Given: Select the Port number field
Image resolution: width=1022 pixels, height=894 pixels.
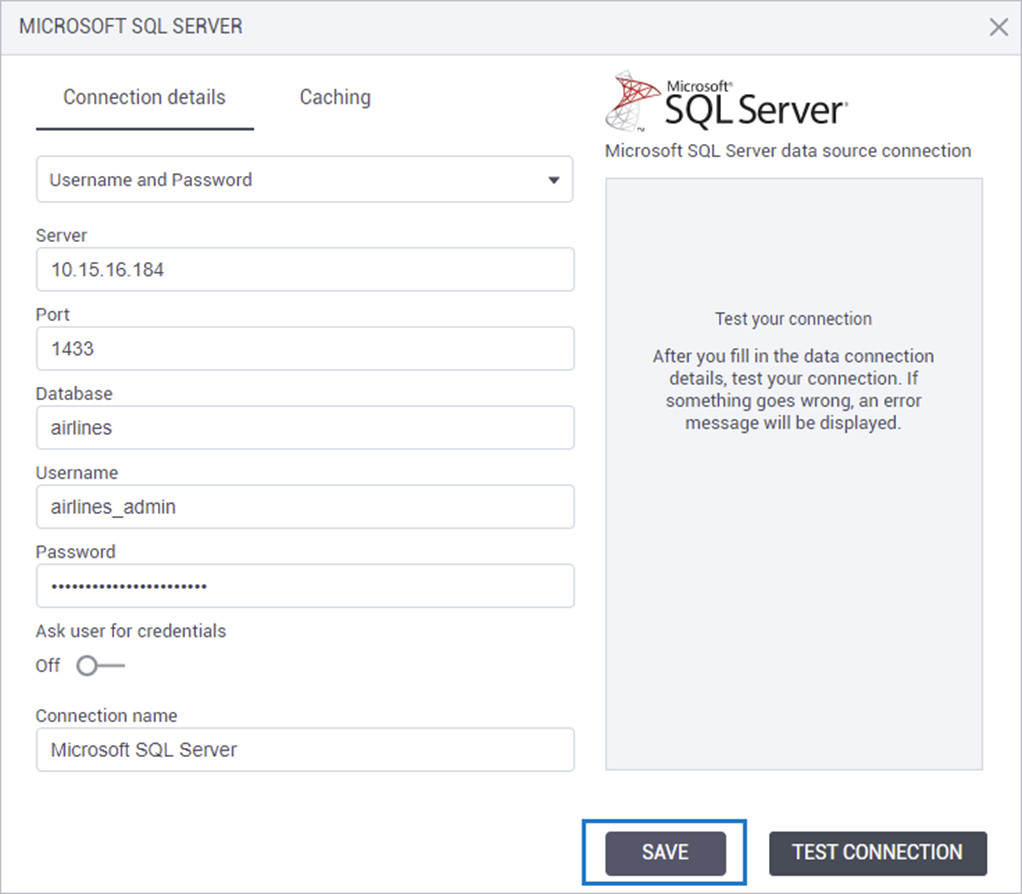Looking at the screenshot, I should (x=305, y=348).
